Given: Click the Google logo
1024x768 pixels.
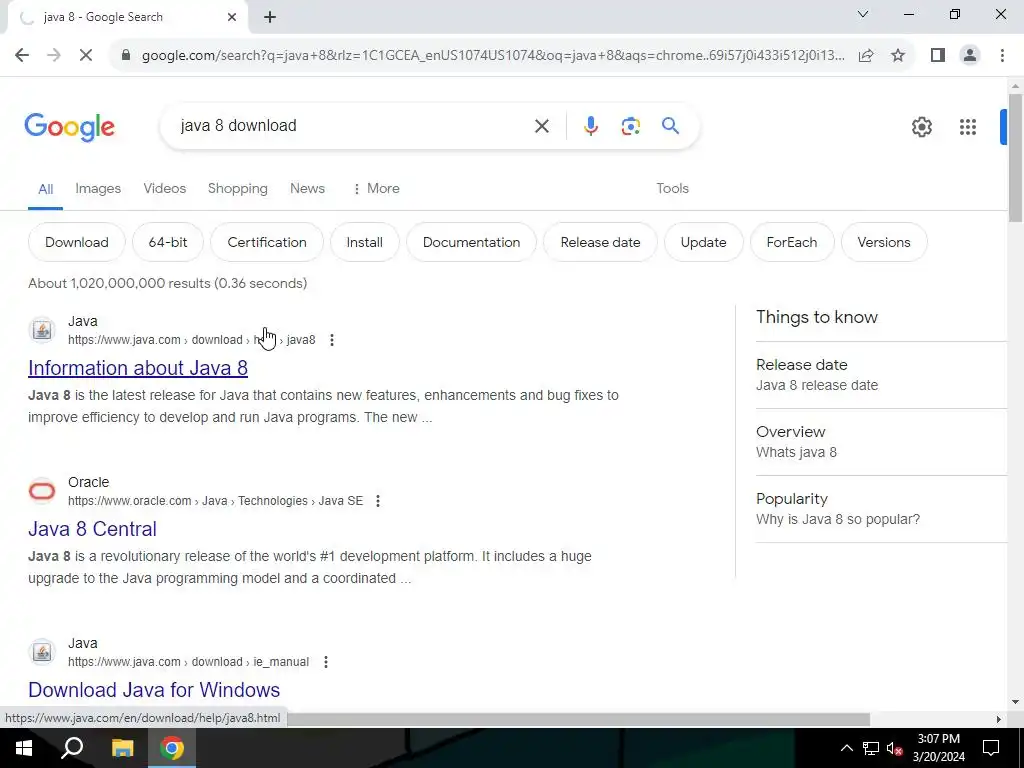Looking at the screenshot, I should (x=69, y=127).
